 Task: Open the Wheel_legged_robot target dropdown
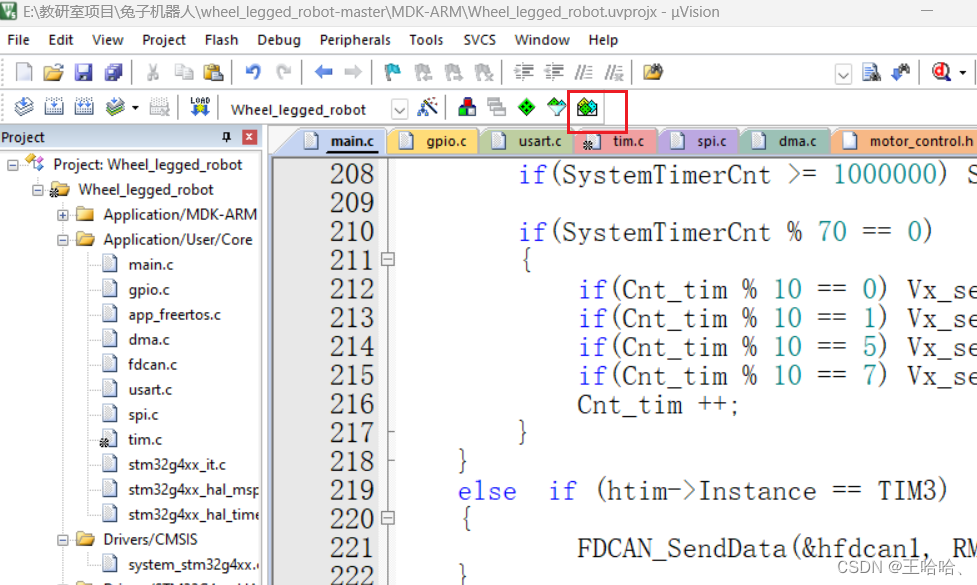pyautogui.click(x=399, y=110)
